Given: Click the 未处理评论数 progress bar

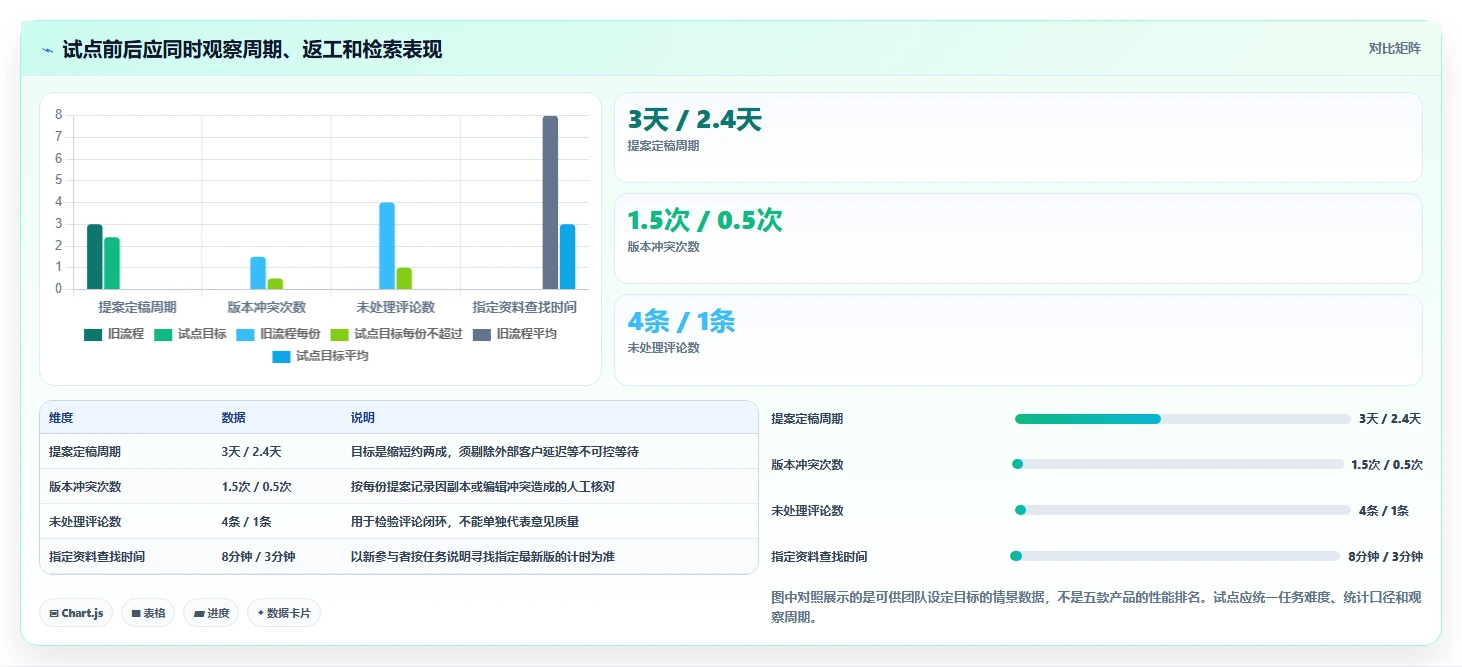Looking at the screenshot, I should (x=1183, y=510).
